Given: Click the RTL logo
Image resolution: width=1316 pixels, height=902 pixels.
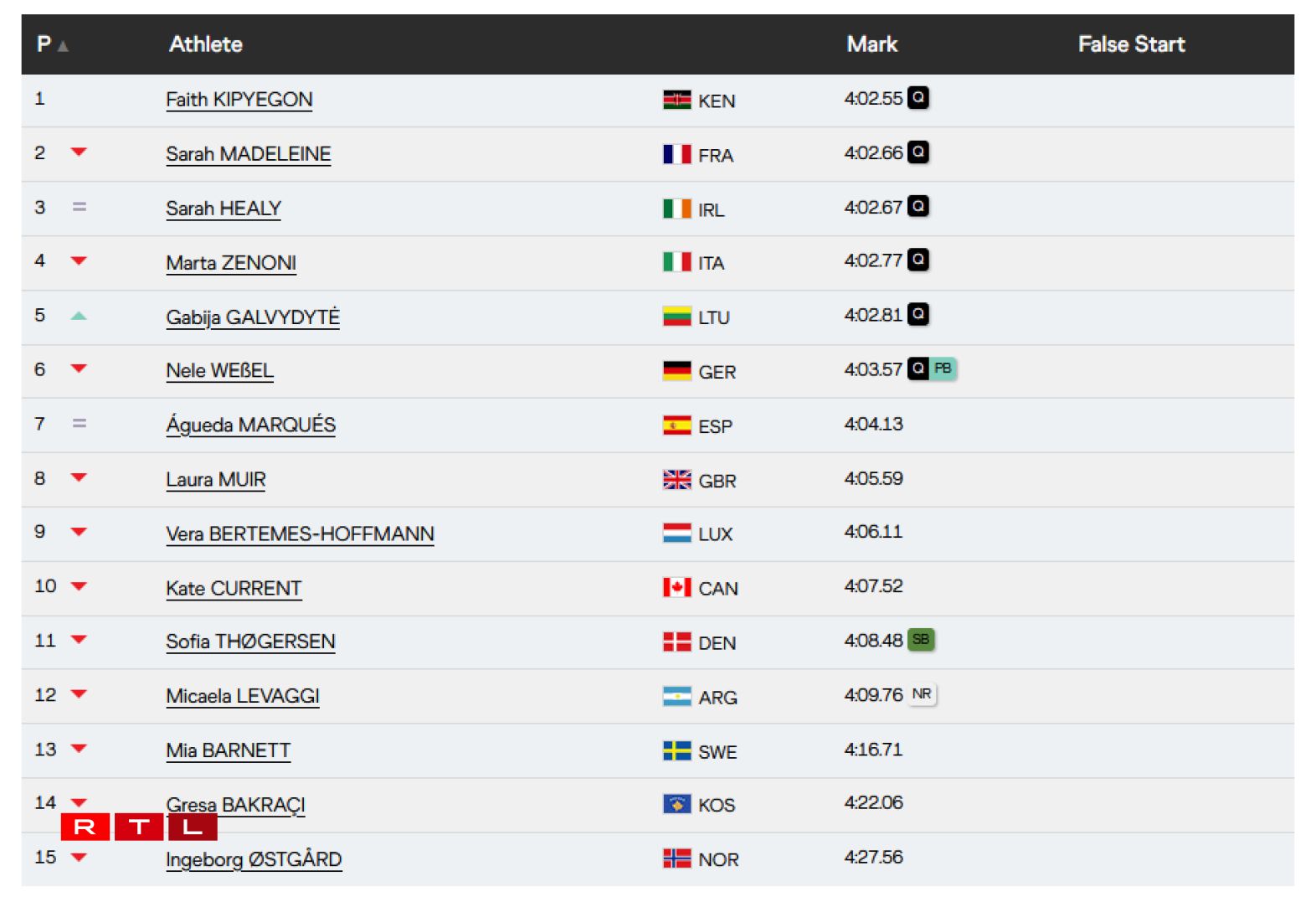Looking at the screenshot, I should pyautogui.click(x=139, y=827).
